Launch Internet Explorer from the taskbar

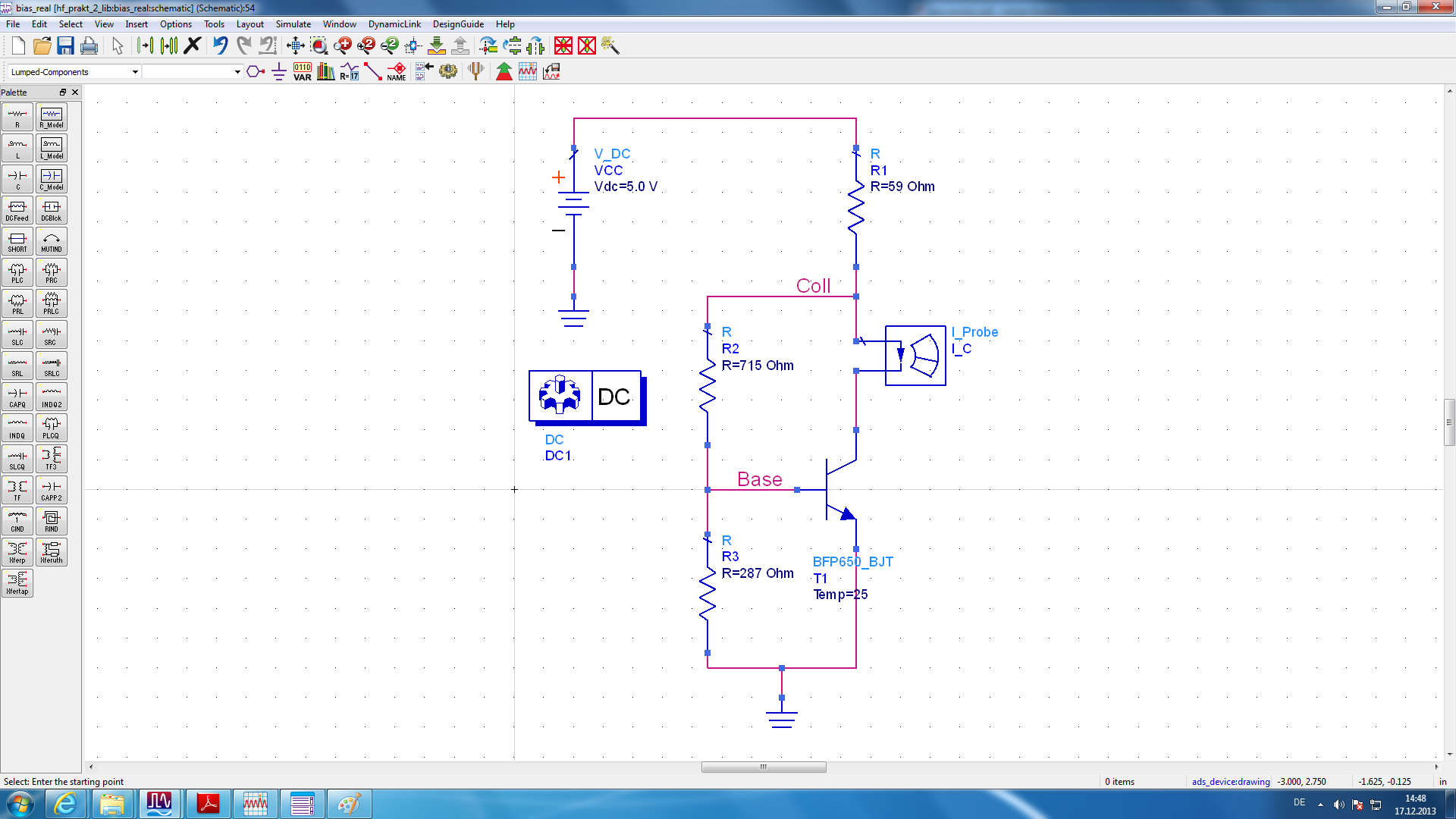[x=66, y=804]
